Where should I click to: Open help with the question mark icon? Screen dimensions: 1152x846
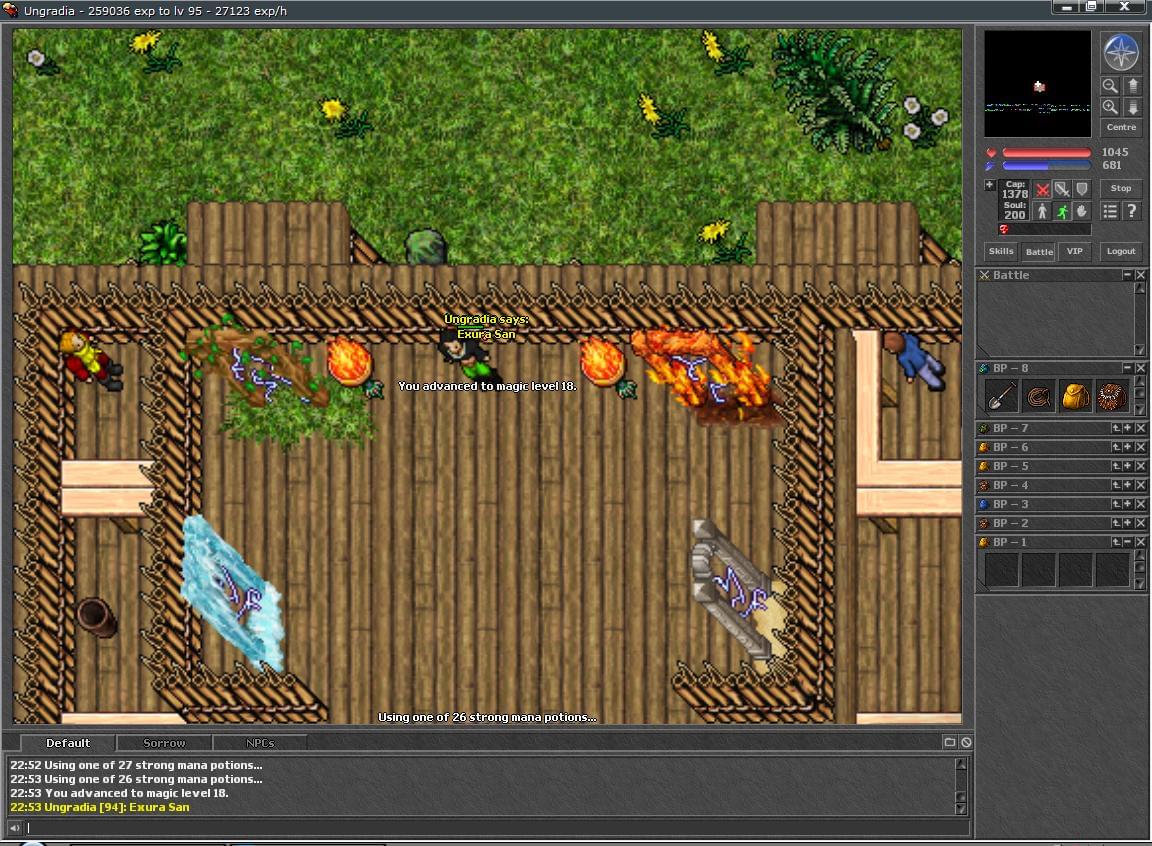tap(1132, 212)
